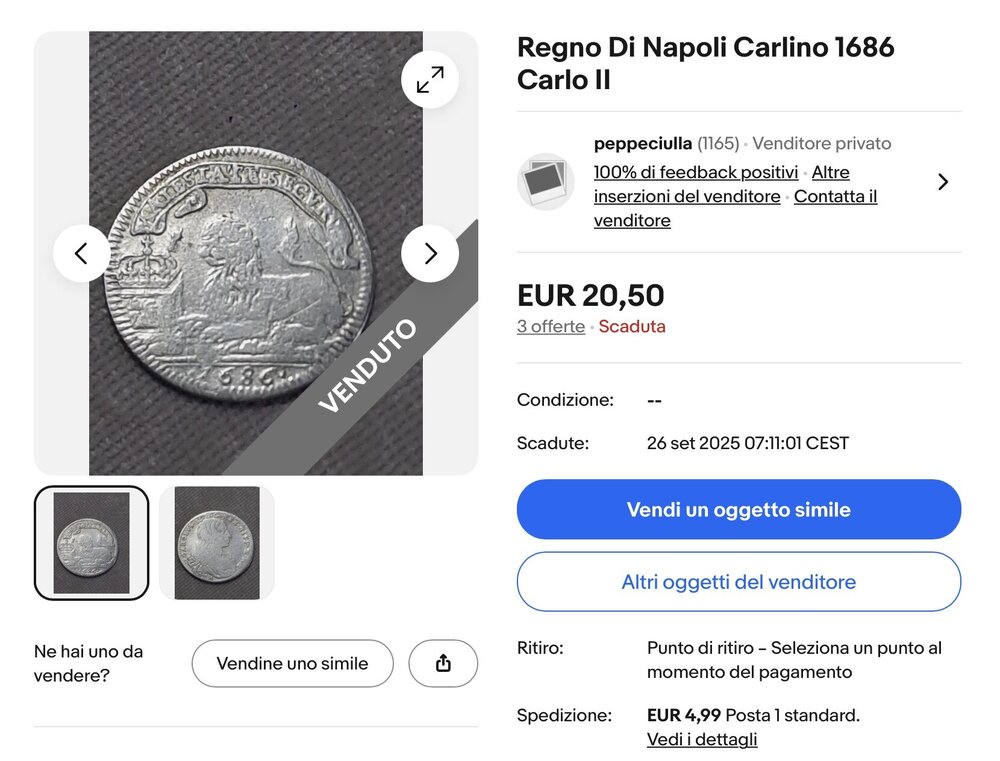
Task: Go to the next coin image
Action: click(x=430, y=253)
